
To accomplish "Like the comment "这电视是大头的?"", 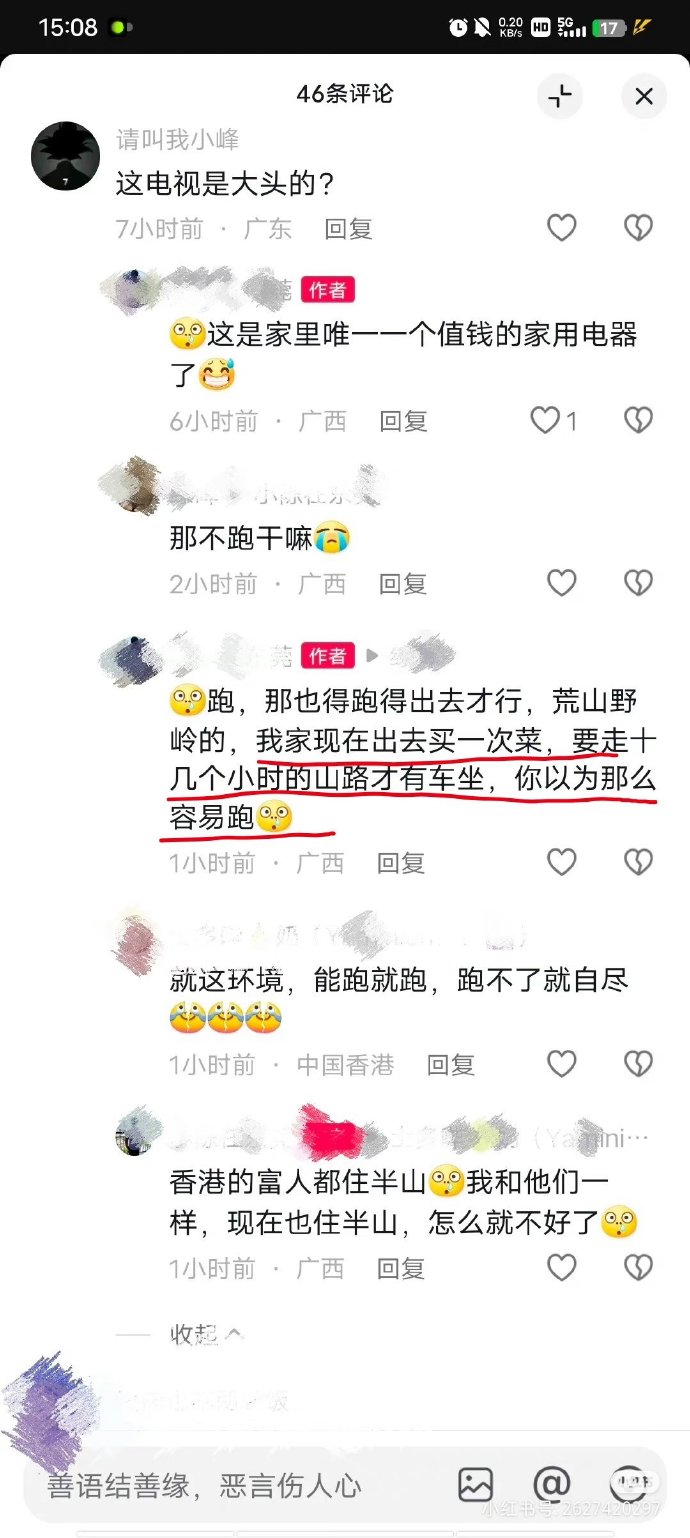I will point(561,228).
